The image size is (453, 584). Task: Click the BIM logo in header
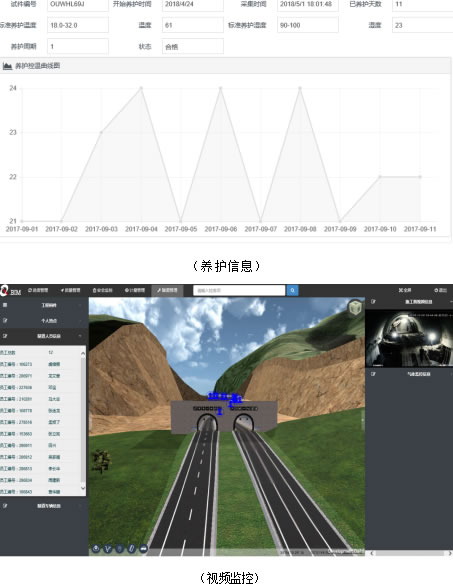point(10,291)
